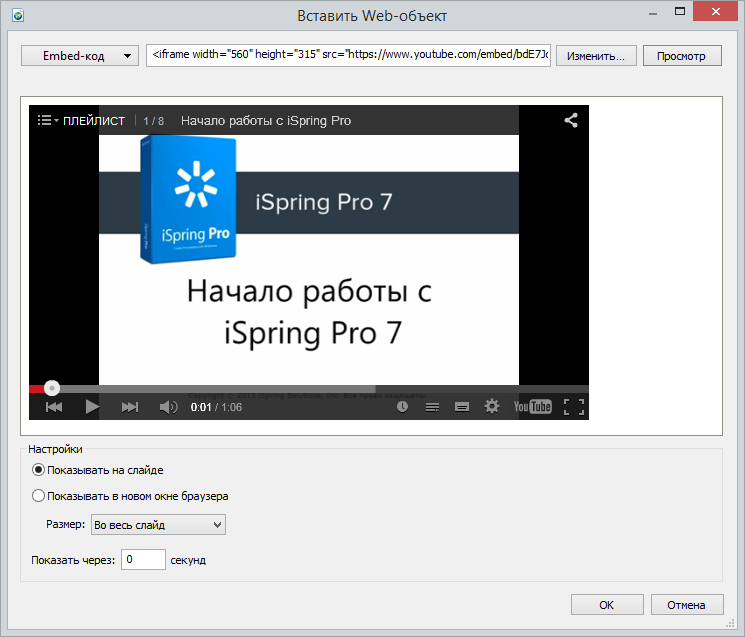The image size is (745, 637).
Task: Open the Размер 'Во весь слайд' dropdown
Action: tap(158, 525)
